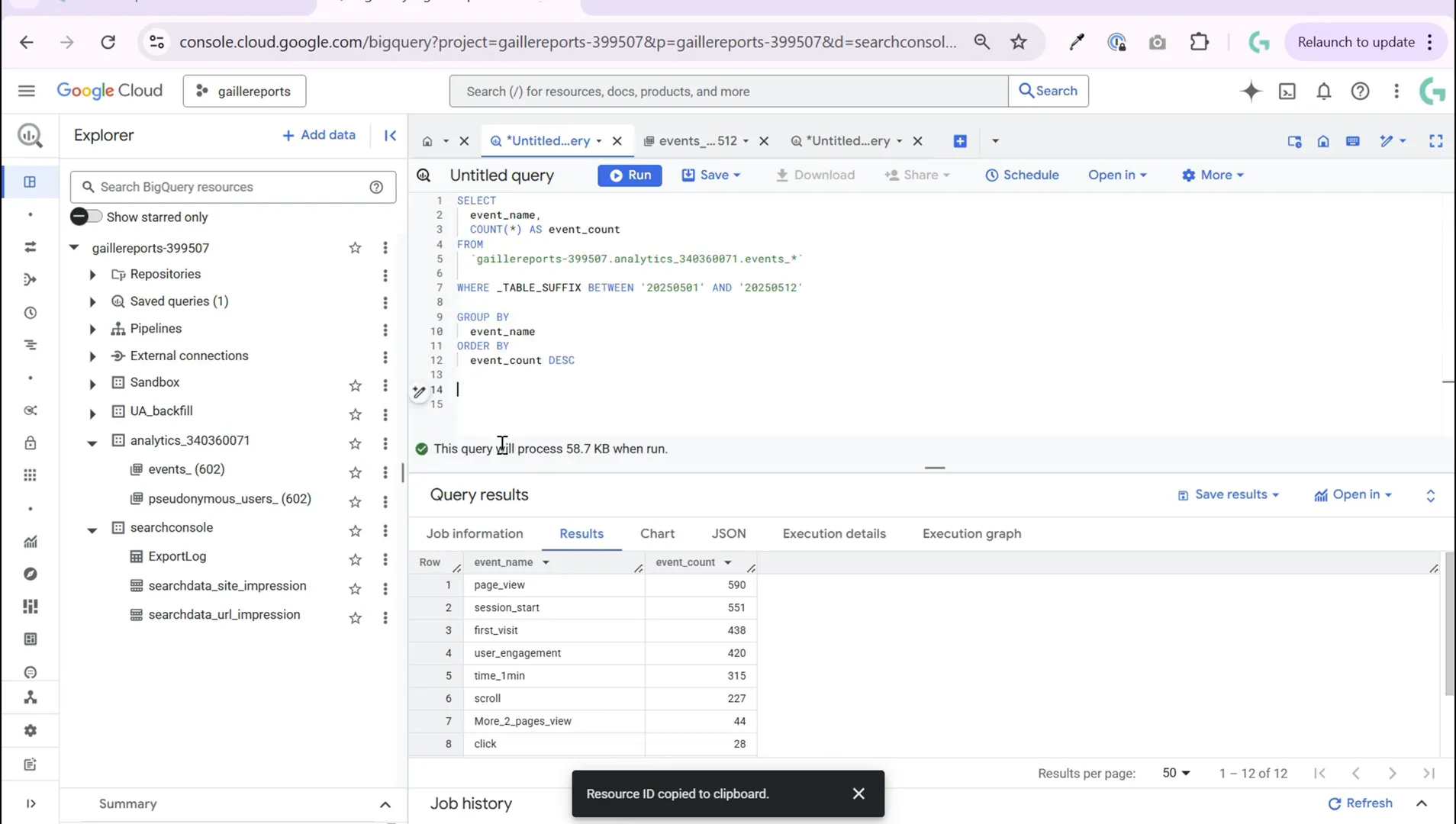
Task: Activate Cloud Shell terminal icon
Action: click(x=1287, y=92)
